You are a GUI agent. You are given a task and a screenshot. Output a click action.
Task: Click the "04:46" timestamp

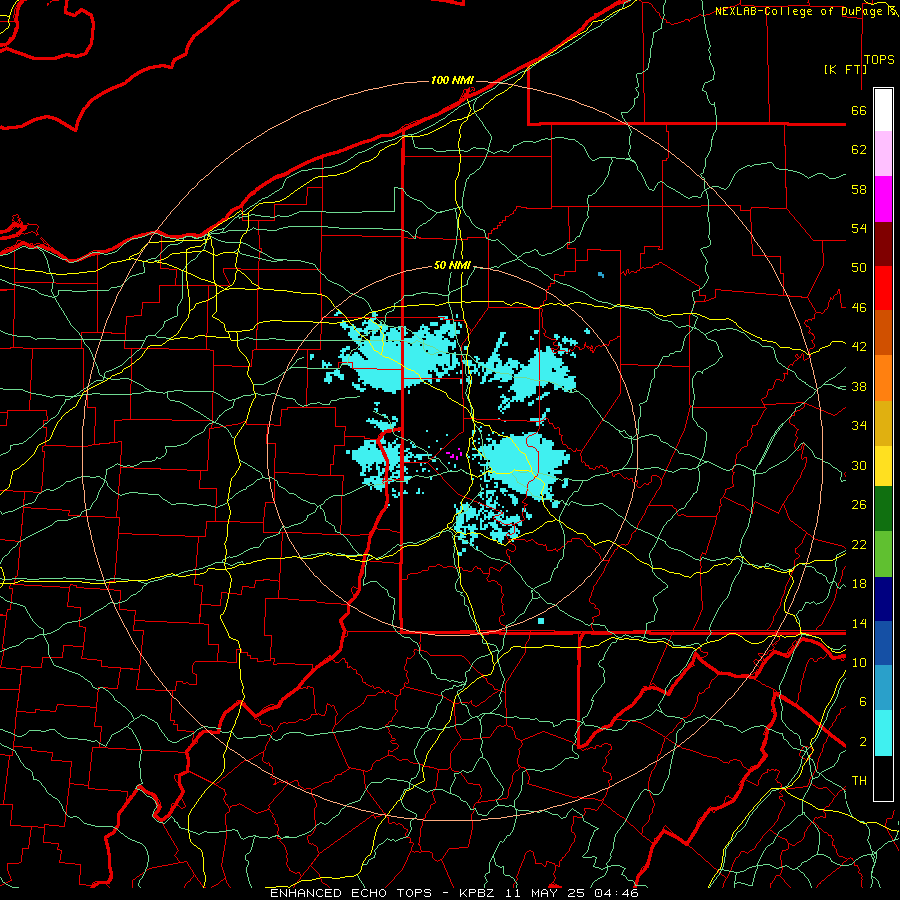click(x=616, y=893)
